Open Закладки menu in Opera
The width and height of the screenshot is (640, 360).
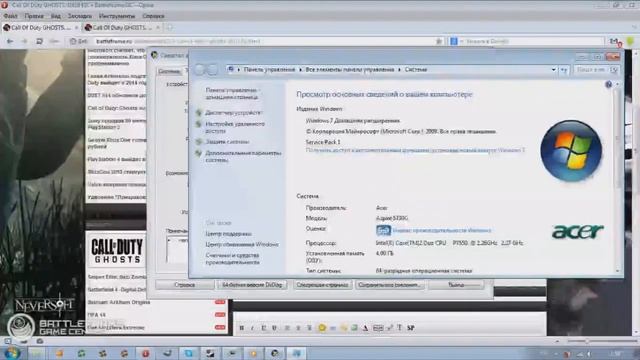point(80,16)
